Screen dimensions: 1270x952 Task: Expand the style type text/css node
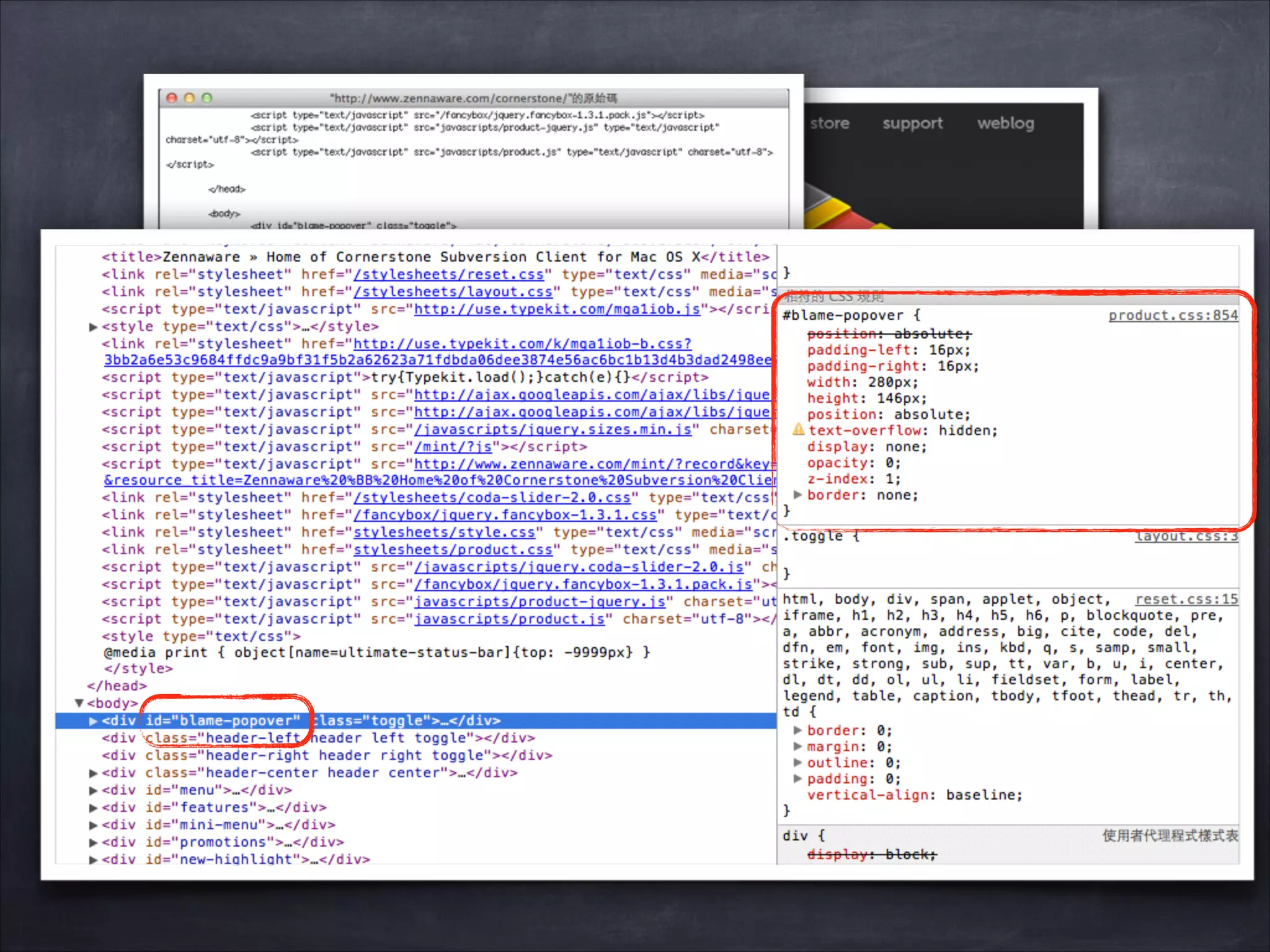pos(93,327)
